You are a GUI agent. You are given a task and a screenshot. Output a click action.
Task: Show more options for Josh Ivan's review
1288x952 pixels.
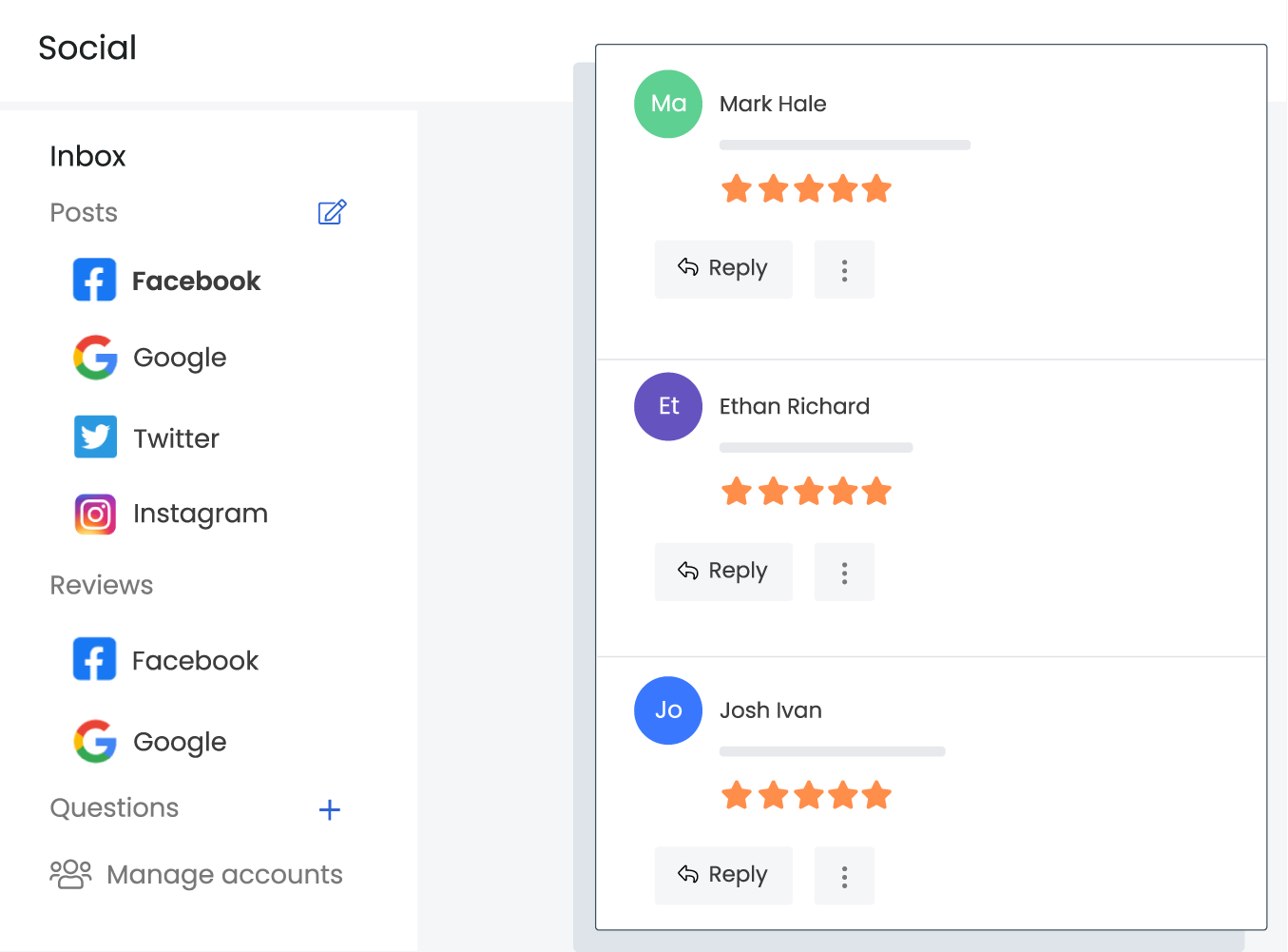[844, 876]
